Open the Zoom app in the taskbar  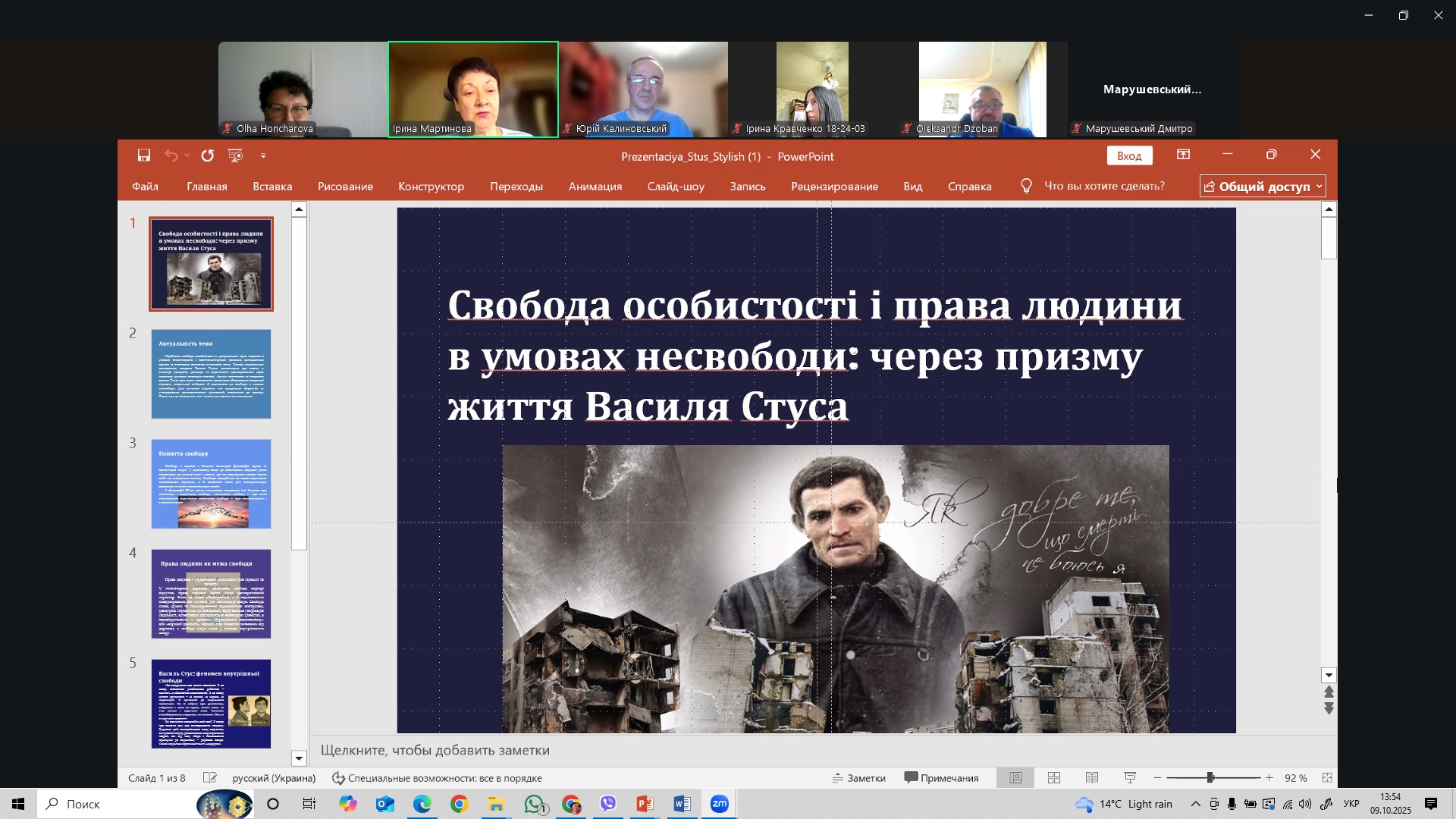tap(719, 804)
